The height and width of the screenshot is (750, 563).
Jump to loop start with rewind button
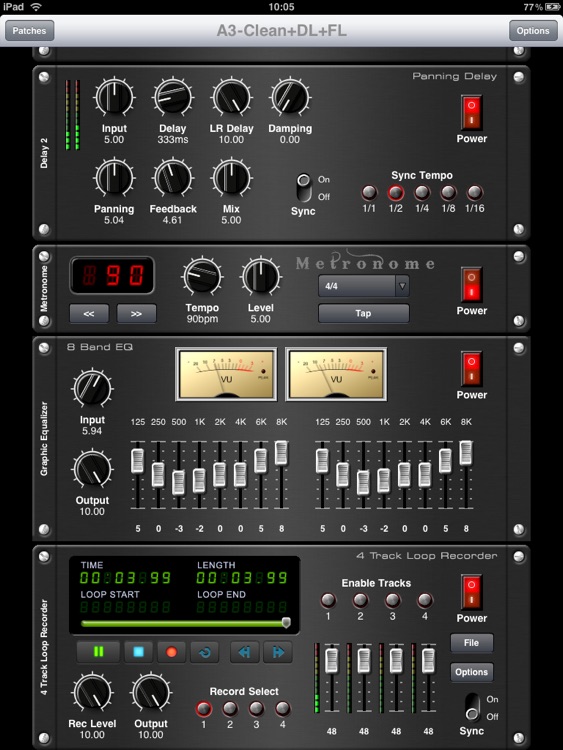tap(244, 652)
